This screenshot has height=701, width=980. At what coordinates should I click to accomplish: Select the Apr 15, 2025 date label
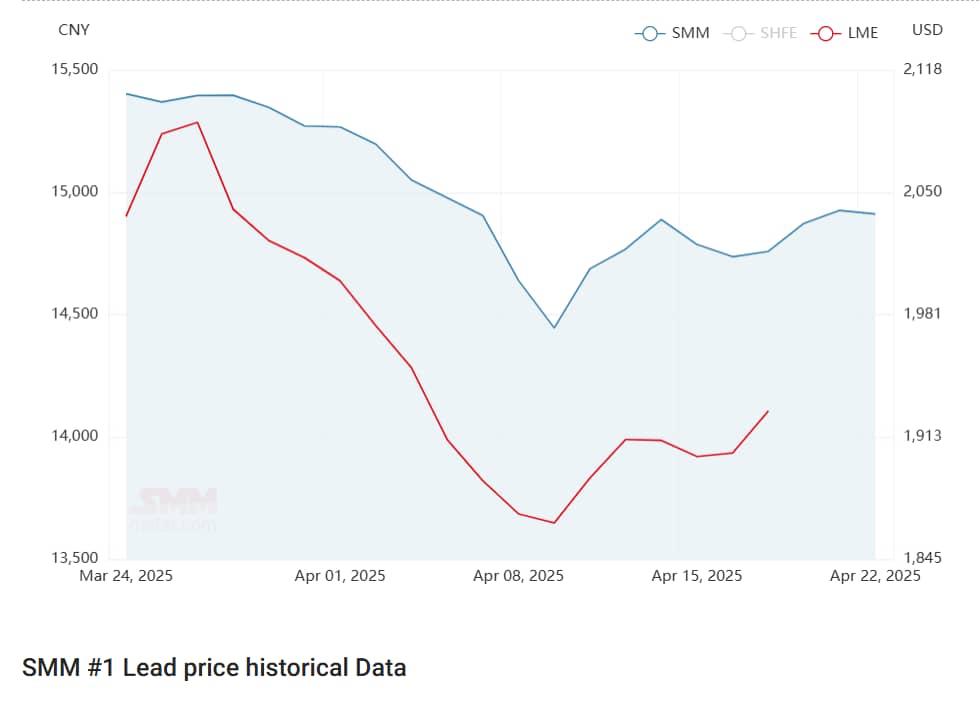click(x=697, y=576)
